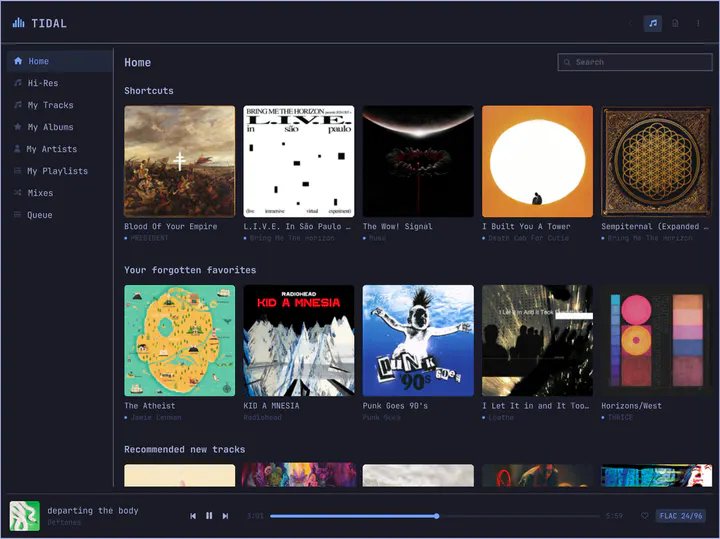
Task: Go back with the header back chevron
Action: pyautogui.click(x=630, y=23)
